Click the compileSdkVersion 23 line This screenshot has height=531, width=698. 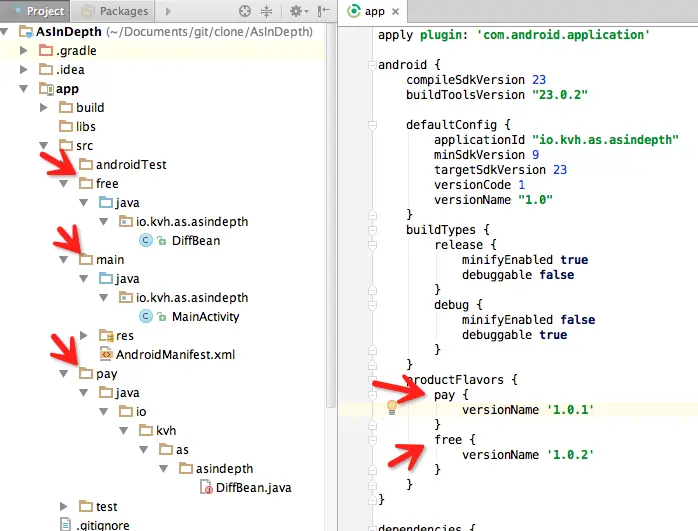point(475,80)
